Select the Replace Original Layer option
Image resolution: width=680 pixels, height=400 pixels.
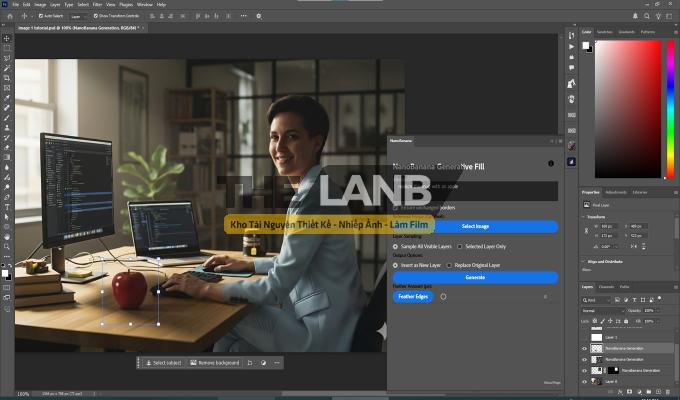click(x=447, y=265)
